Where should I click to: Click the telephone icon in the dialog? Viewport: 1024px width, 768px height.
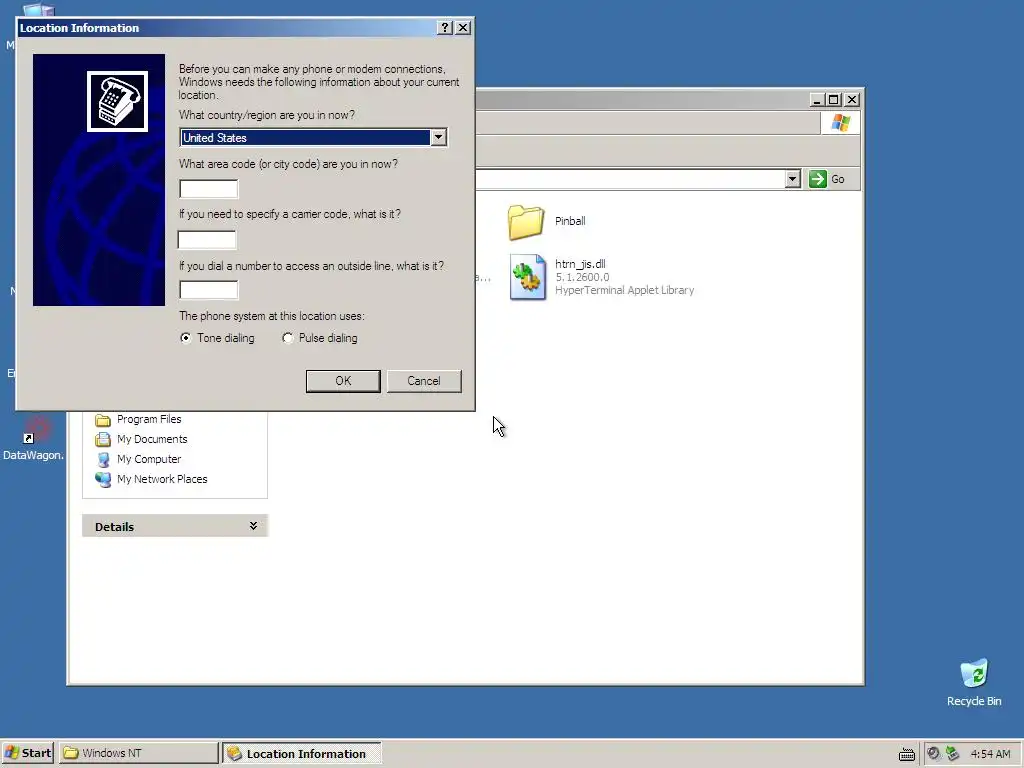(118, 101)
